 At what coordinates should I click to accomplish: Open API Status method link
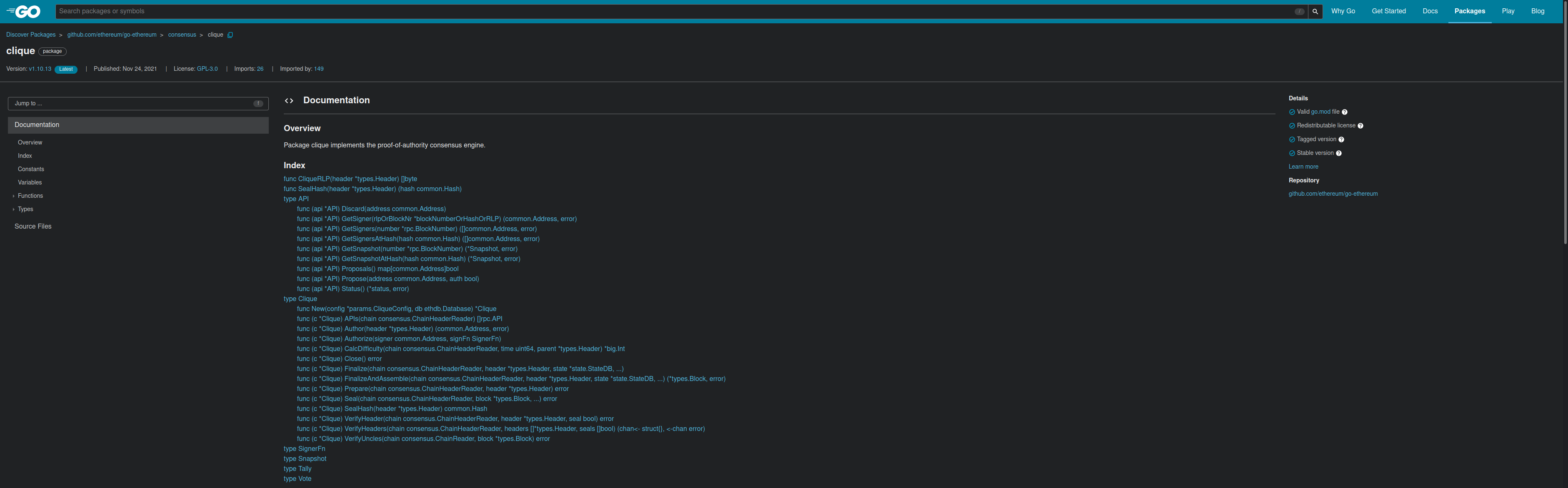[353, 289]
